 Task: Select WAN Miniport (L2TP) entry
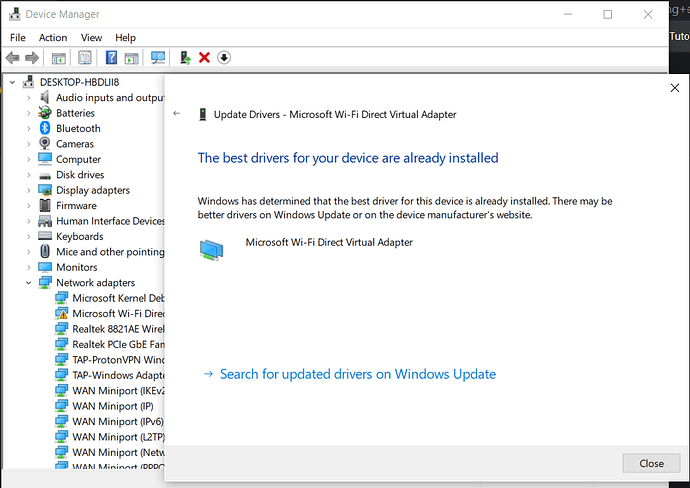pos(118,437)
